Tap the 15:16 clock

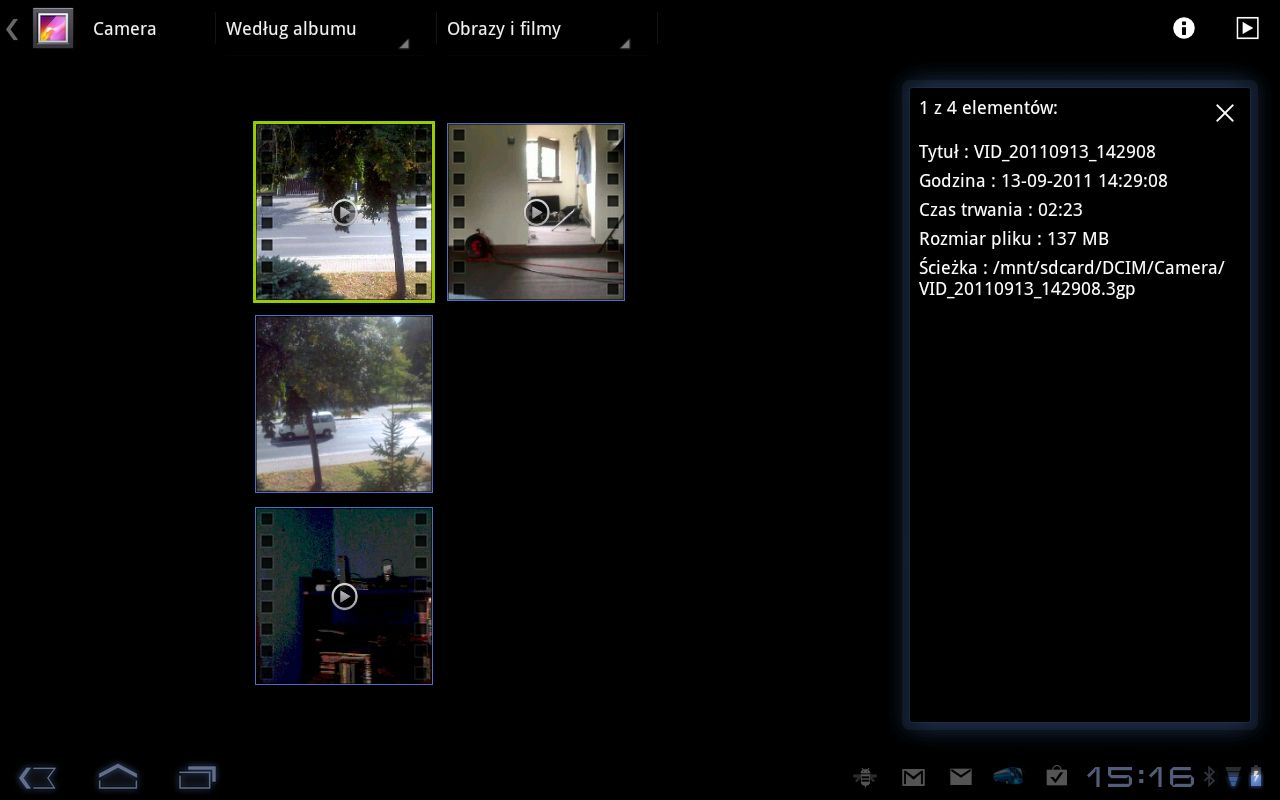click(x=1141, y=777)
